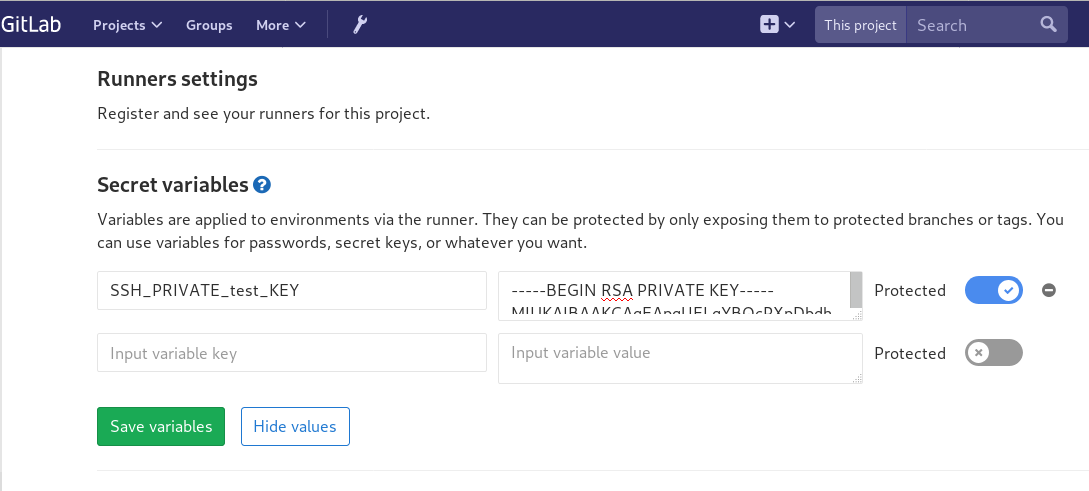The image size is (1089, 491).
Task: Open Secret variables help question icon
Action: coord(262,184)
